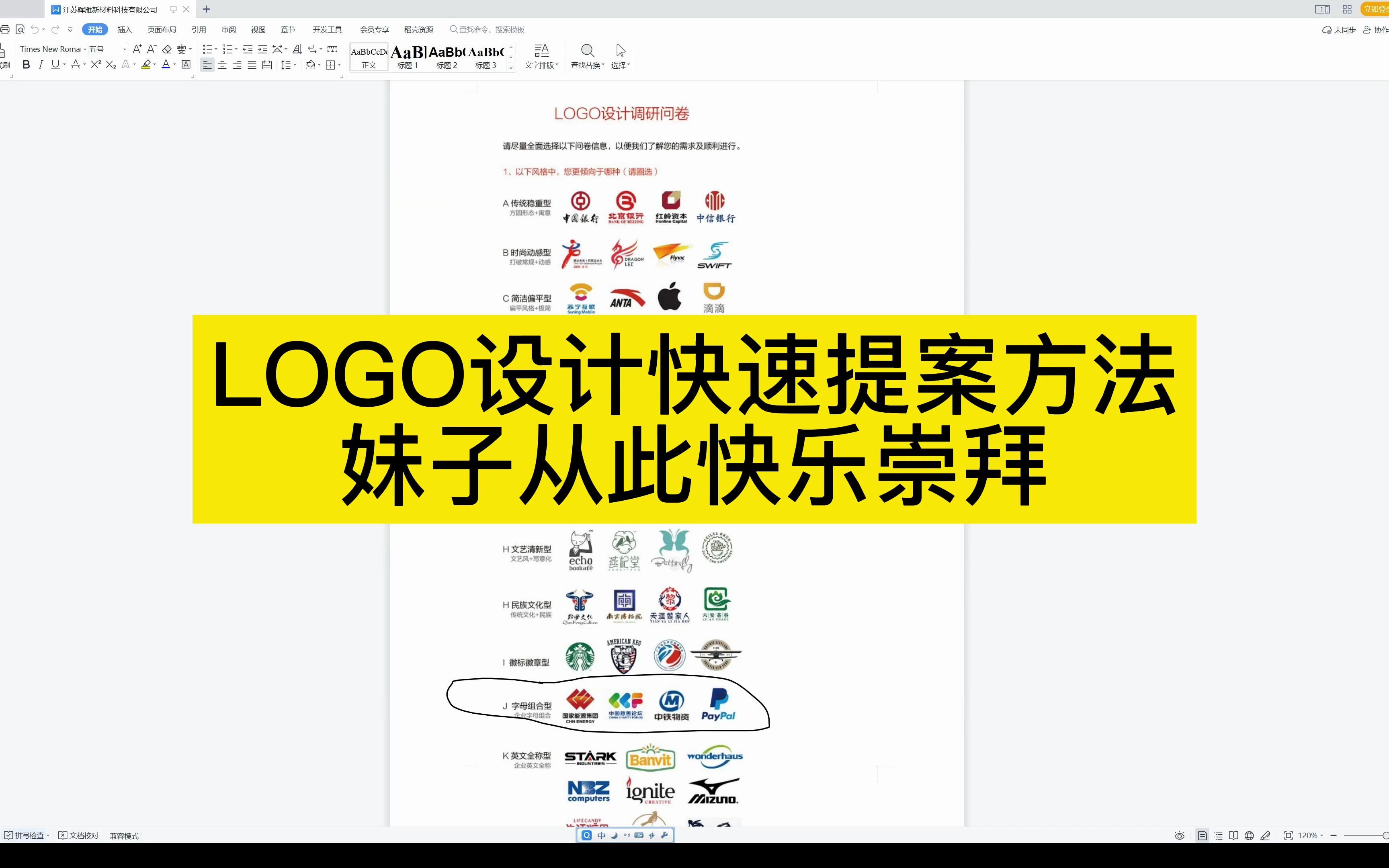Apply the font color A swatch

(166, 65)
